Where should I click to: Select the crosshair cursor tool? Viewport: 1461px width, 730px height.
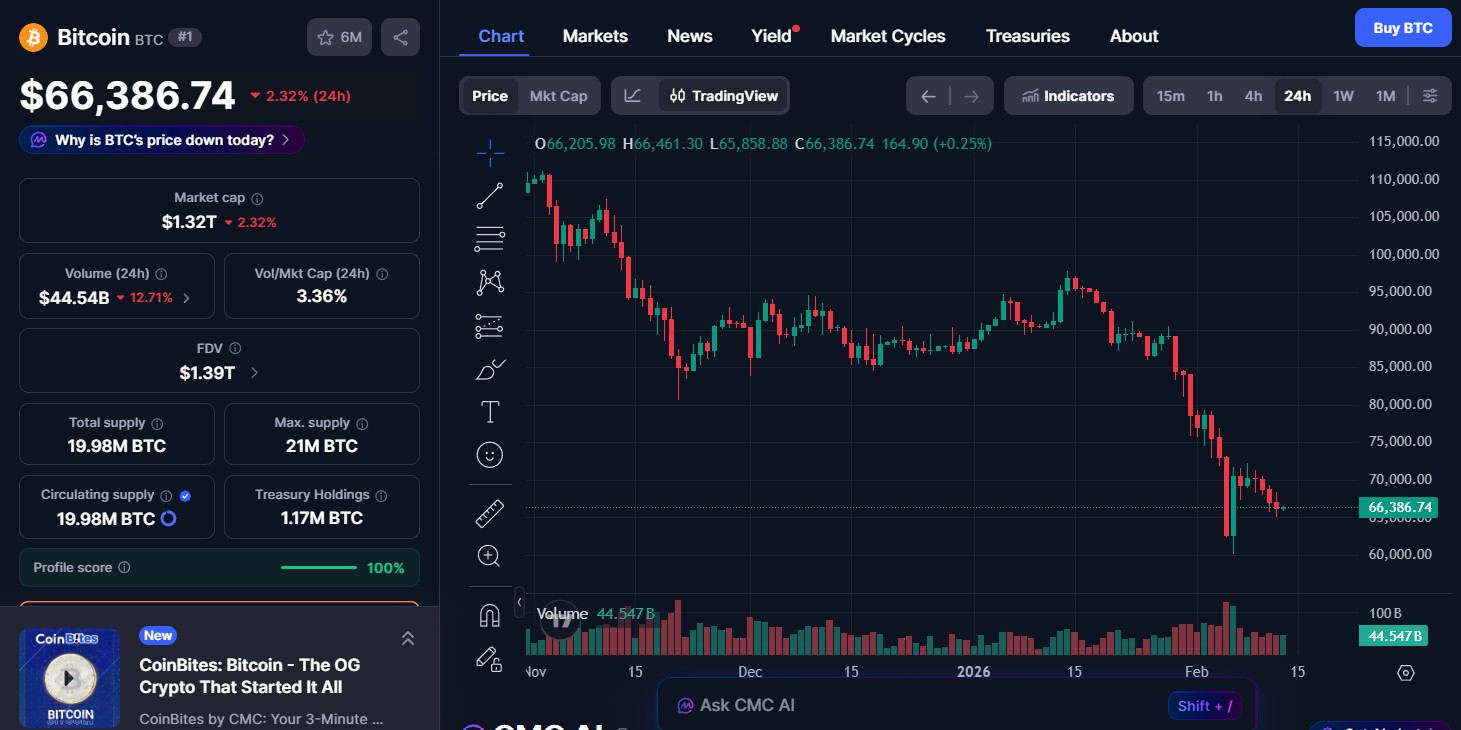[x=490, y=152]
